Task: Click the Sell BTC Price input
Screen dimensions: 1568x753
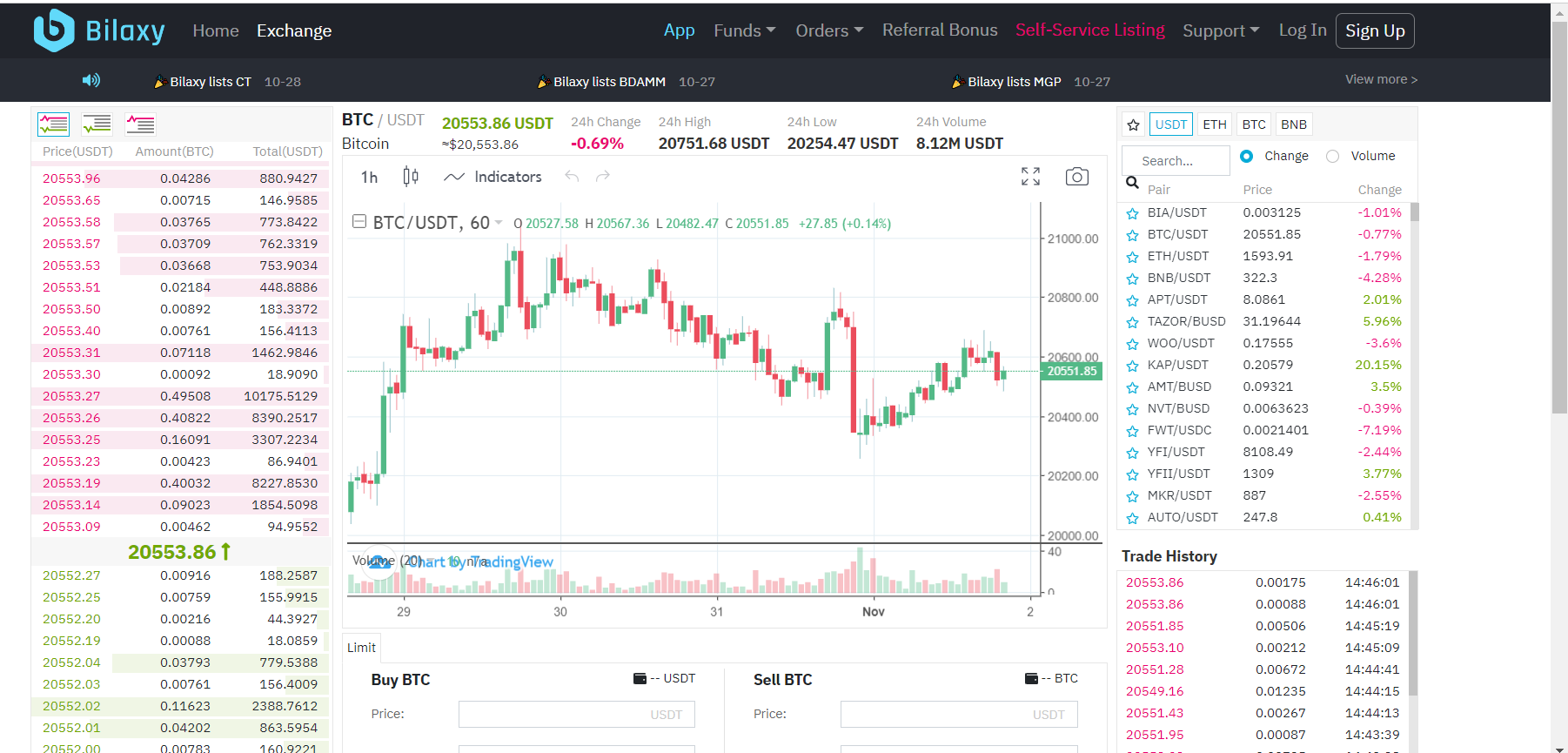Action: click(959, 715)
